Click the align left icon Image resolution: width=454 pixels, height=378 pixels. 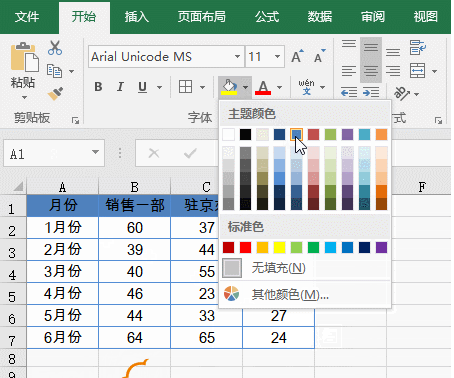tap(349, 71)
